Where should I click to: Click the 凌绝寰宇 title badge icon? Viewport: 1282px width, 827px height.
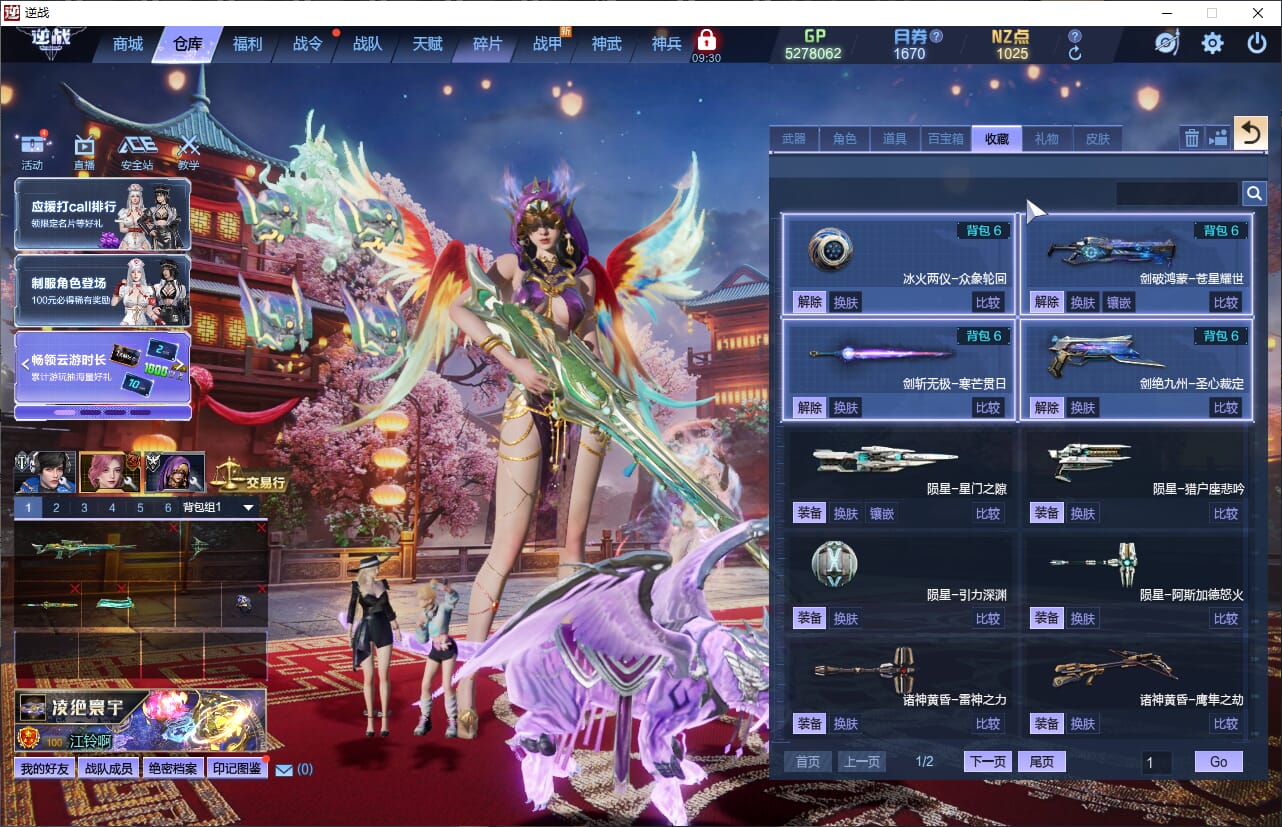click(x=33, y=707)
